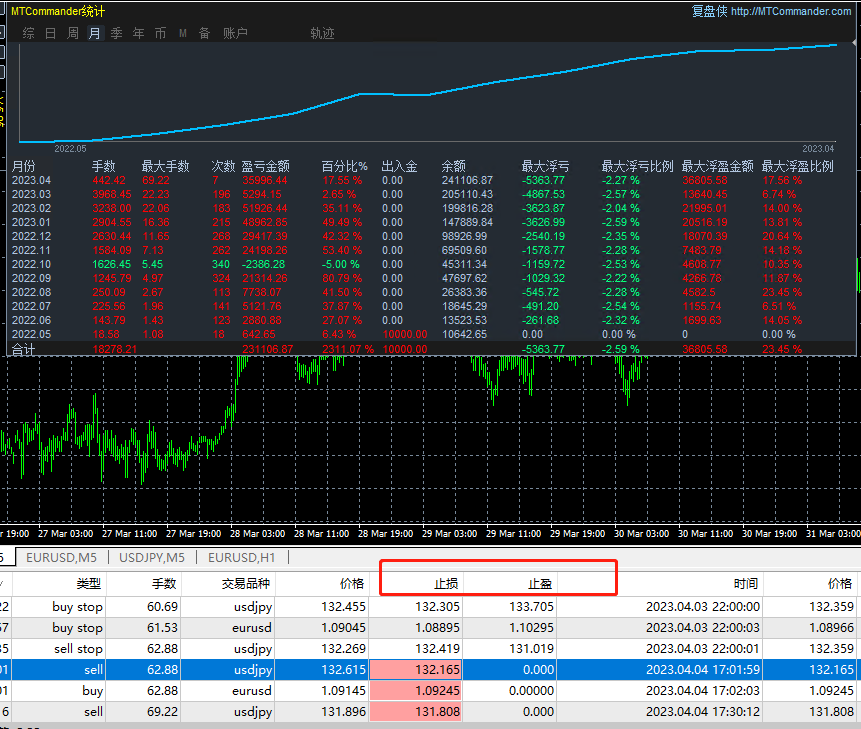Switch to the USDJPY,M5 chart tab
This screenshot has height=729, width=861.
coord(152,558)
